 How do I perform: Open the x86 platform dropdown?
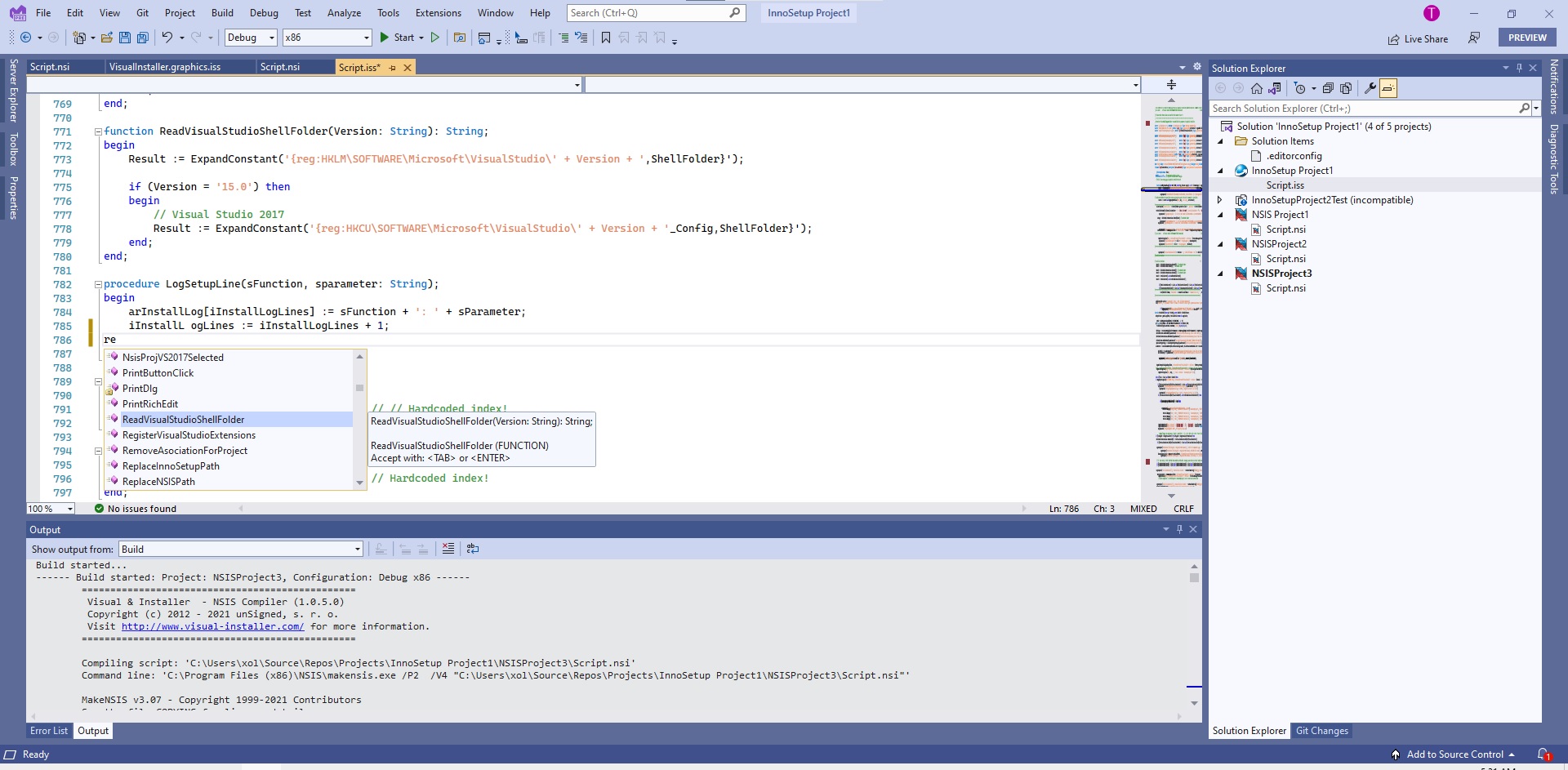327,38
